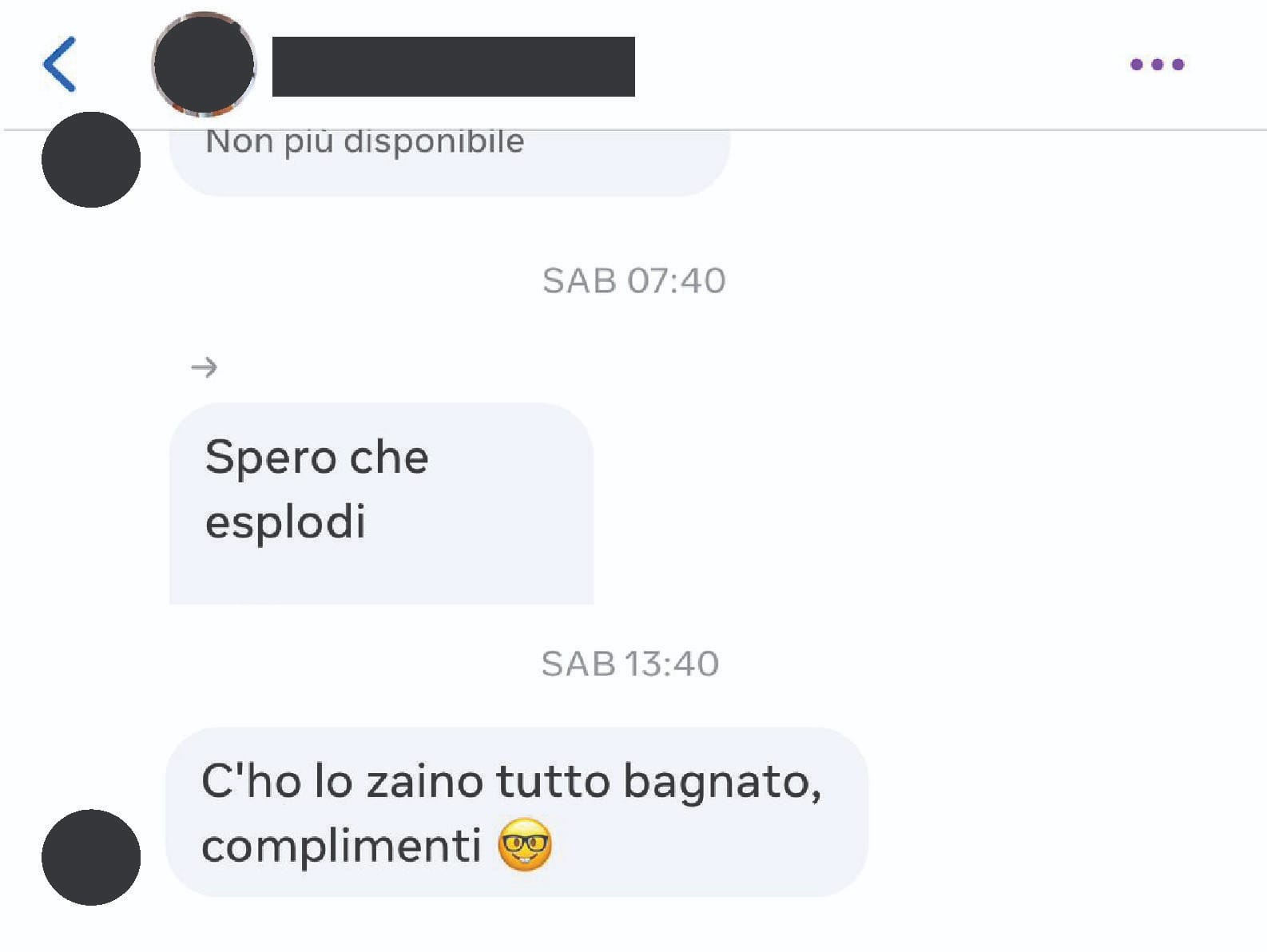Image resolution: width=1267 pixels, height=952 pixels.
Task: Open the three purple dots options menu
Action: [x=1157, y=64]
